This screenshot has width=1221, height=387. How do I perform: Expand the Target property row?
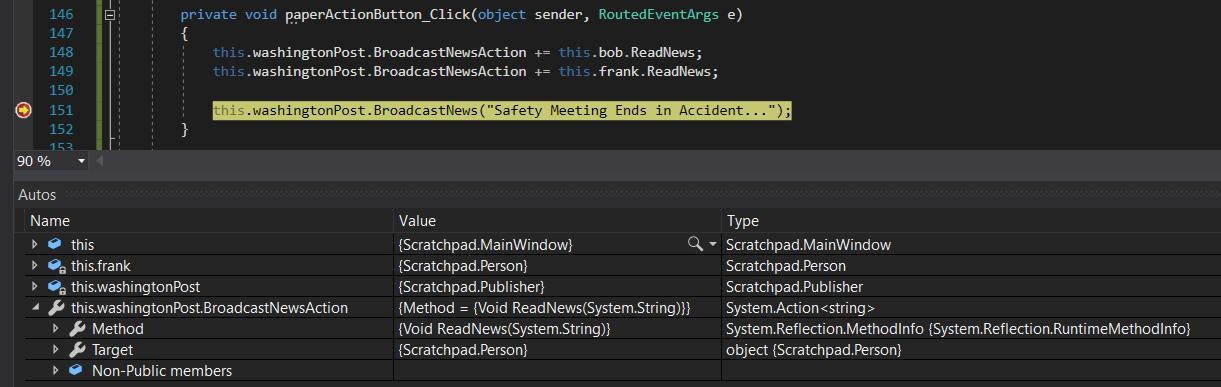click(57, 350)
